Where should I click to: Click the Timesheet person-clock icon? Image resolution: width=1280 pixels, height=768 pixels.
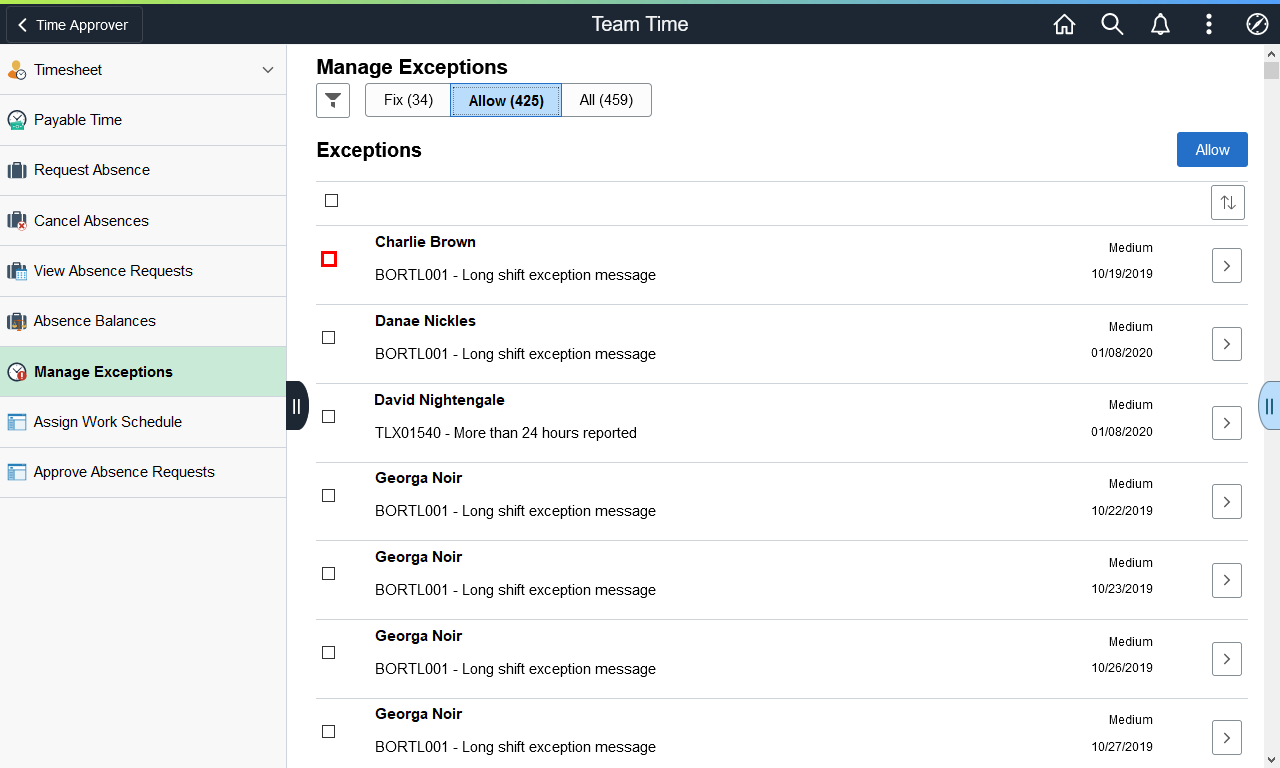(17, 70)
